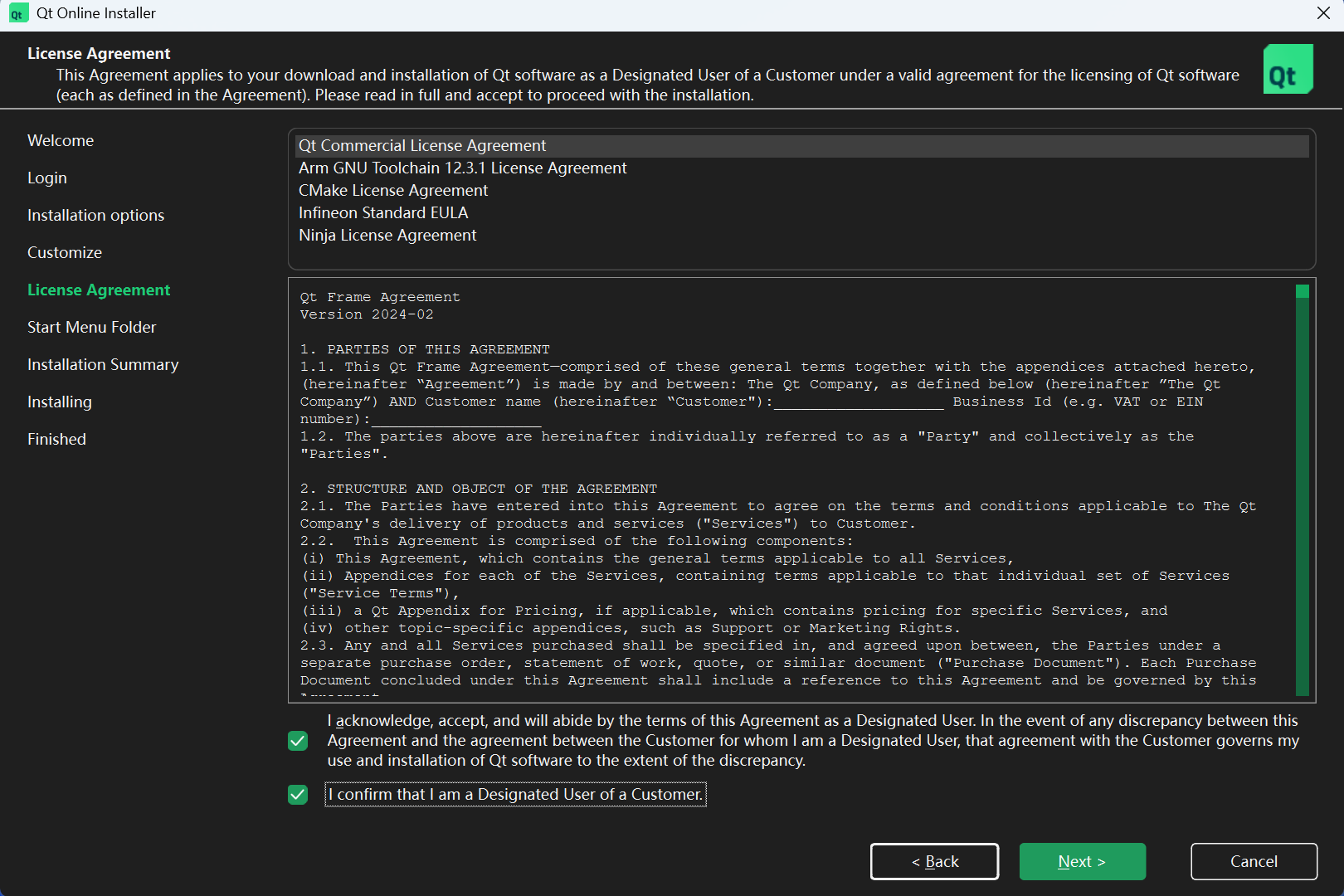This screenshot has height=896, width=1344.
Task: Click the Installing step in sidebar
Action: pyautogui.click(x=60, y=402)
